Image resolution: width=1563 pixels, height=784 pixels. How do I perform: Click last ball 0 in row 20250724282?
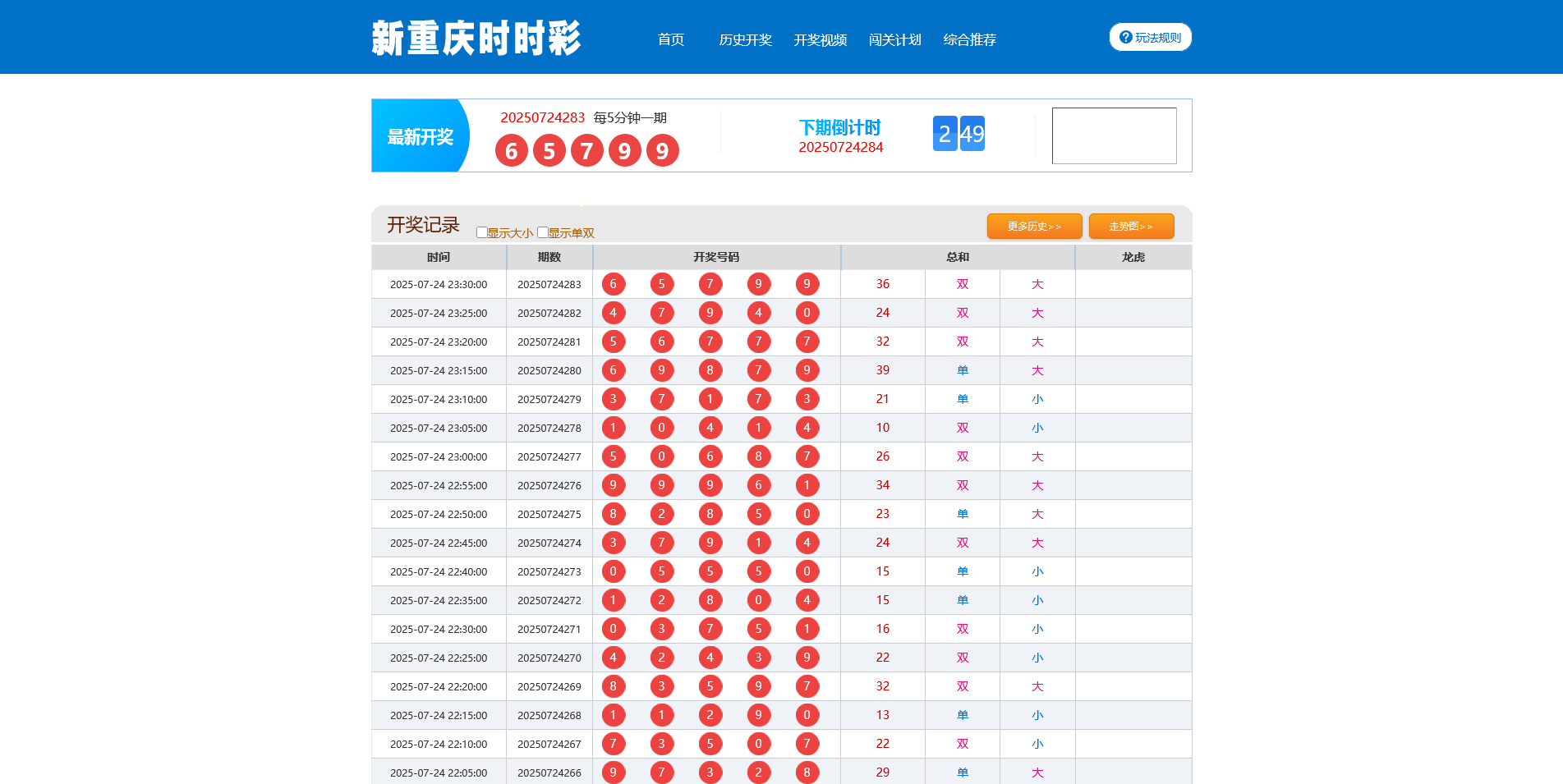click(807, 313)
